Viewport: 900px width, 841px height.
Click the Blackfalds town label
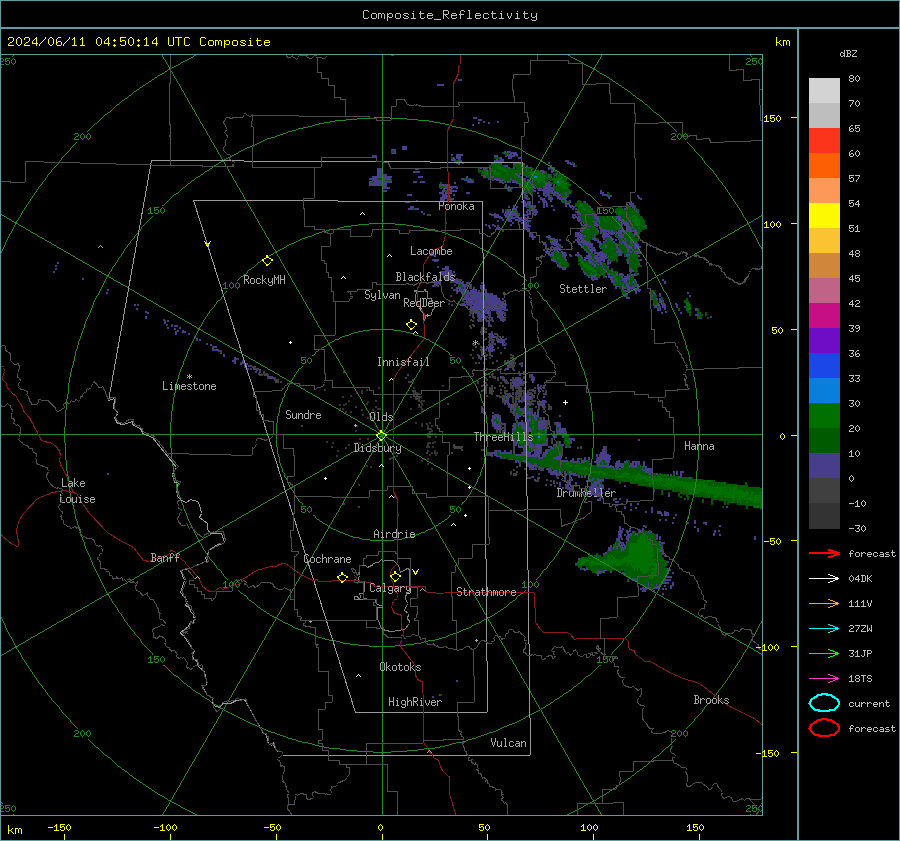(x=425, y=277)
